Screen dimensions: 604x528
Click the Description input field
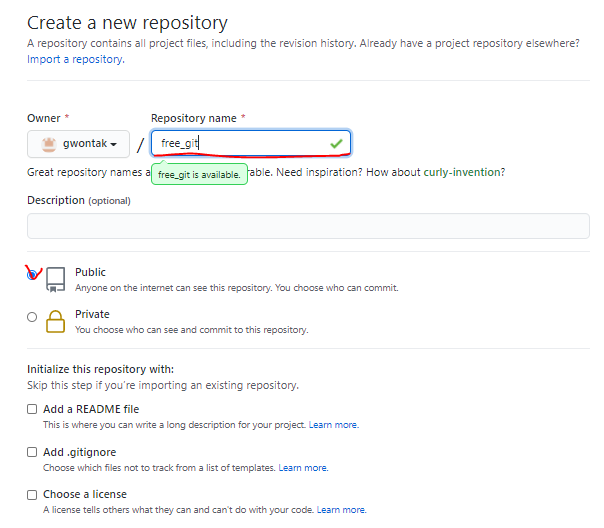(x=308, y=226)
